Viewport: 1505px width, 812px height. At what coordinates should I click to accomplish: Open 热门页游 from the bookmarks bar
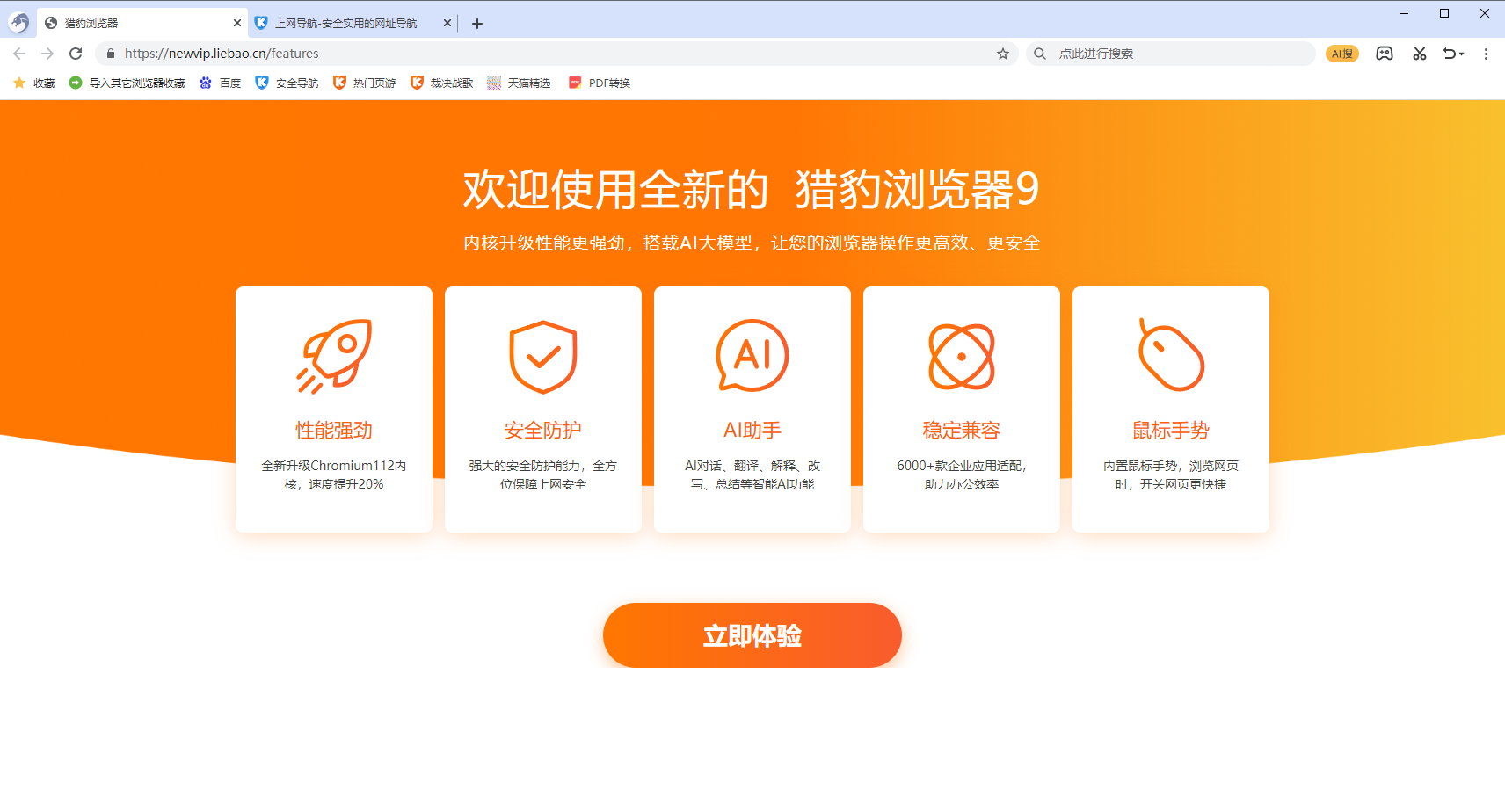tap(364, 83)
